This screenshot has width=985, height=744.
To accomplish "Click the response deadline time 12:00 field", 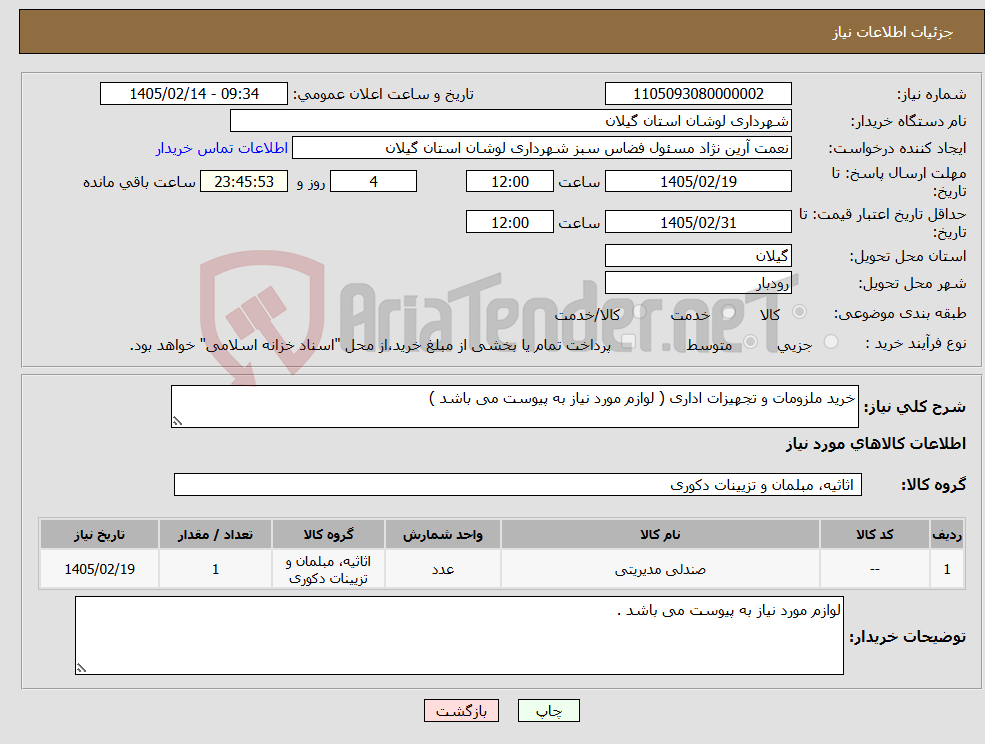I will [x=509, y=182].
